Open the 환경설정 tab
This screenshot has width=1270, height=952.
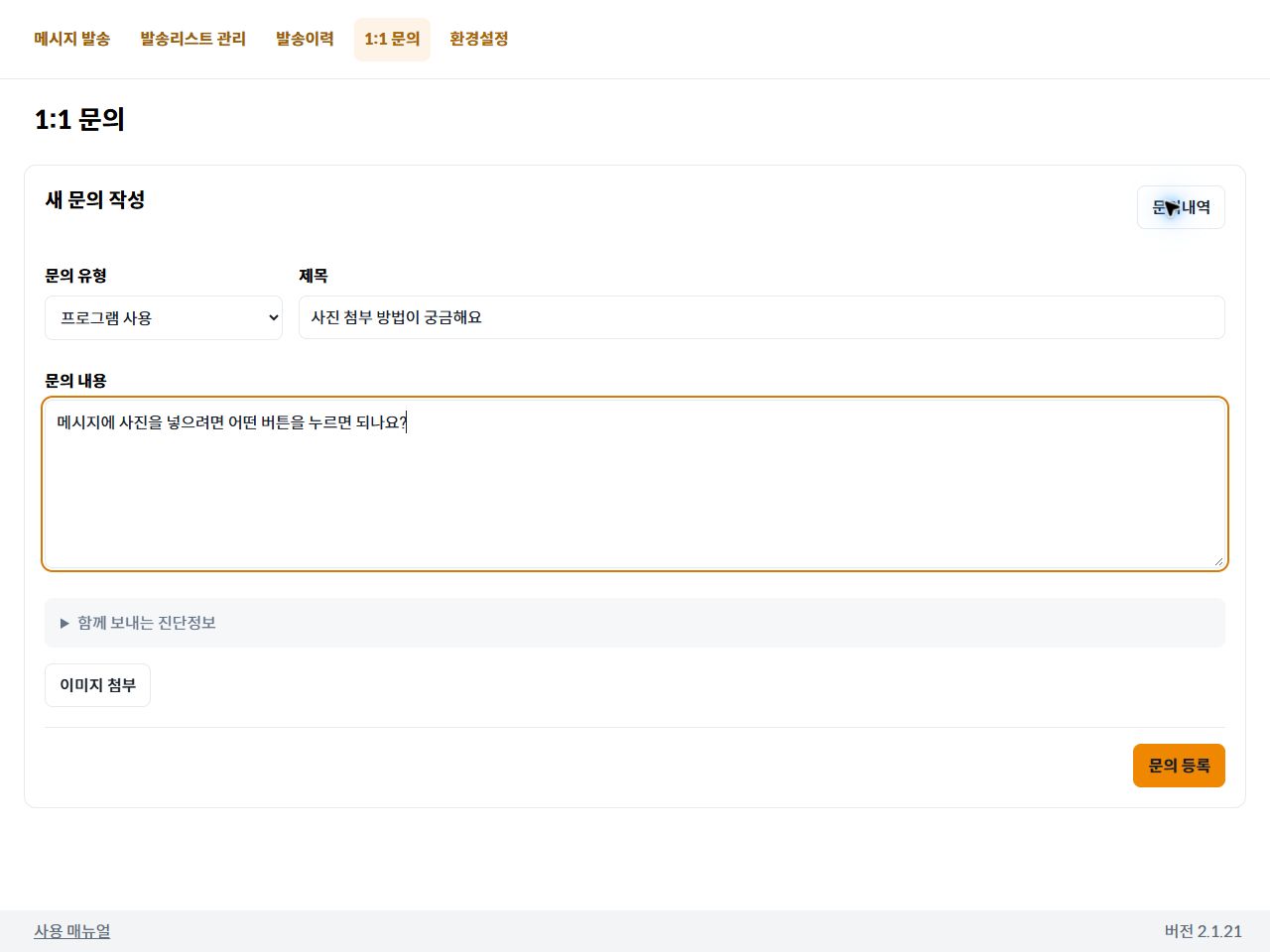pos(479,39)
